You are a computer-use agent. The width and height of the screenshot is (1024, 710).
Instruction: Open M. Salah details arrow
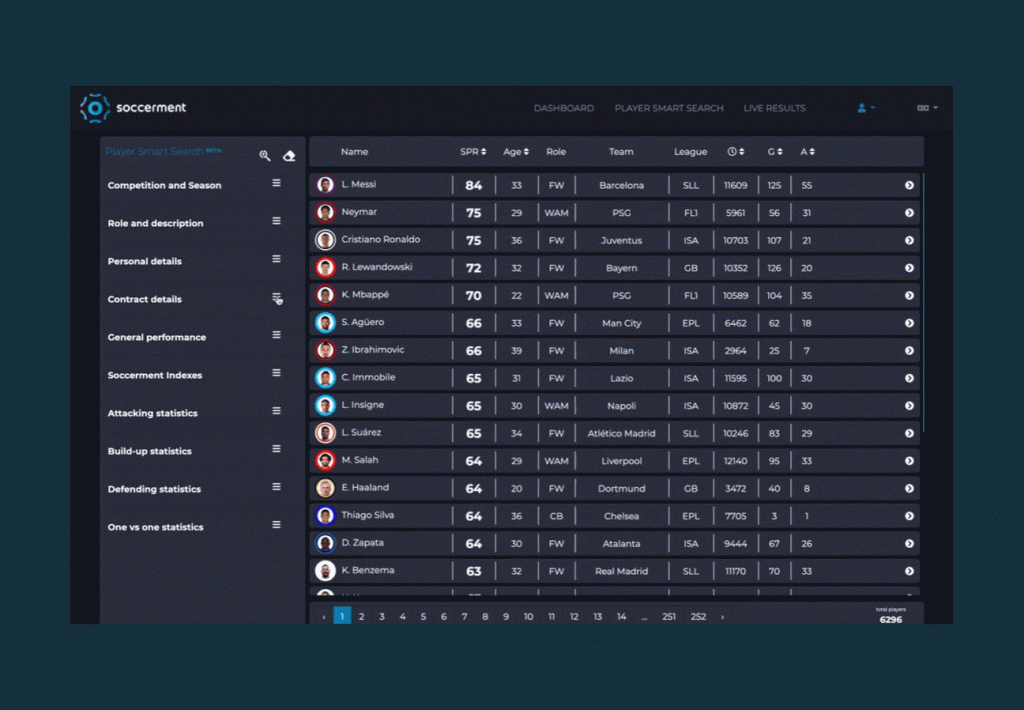tap(909, 461)
